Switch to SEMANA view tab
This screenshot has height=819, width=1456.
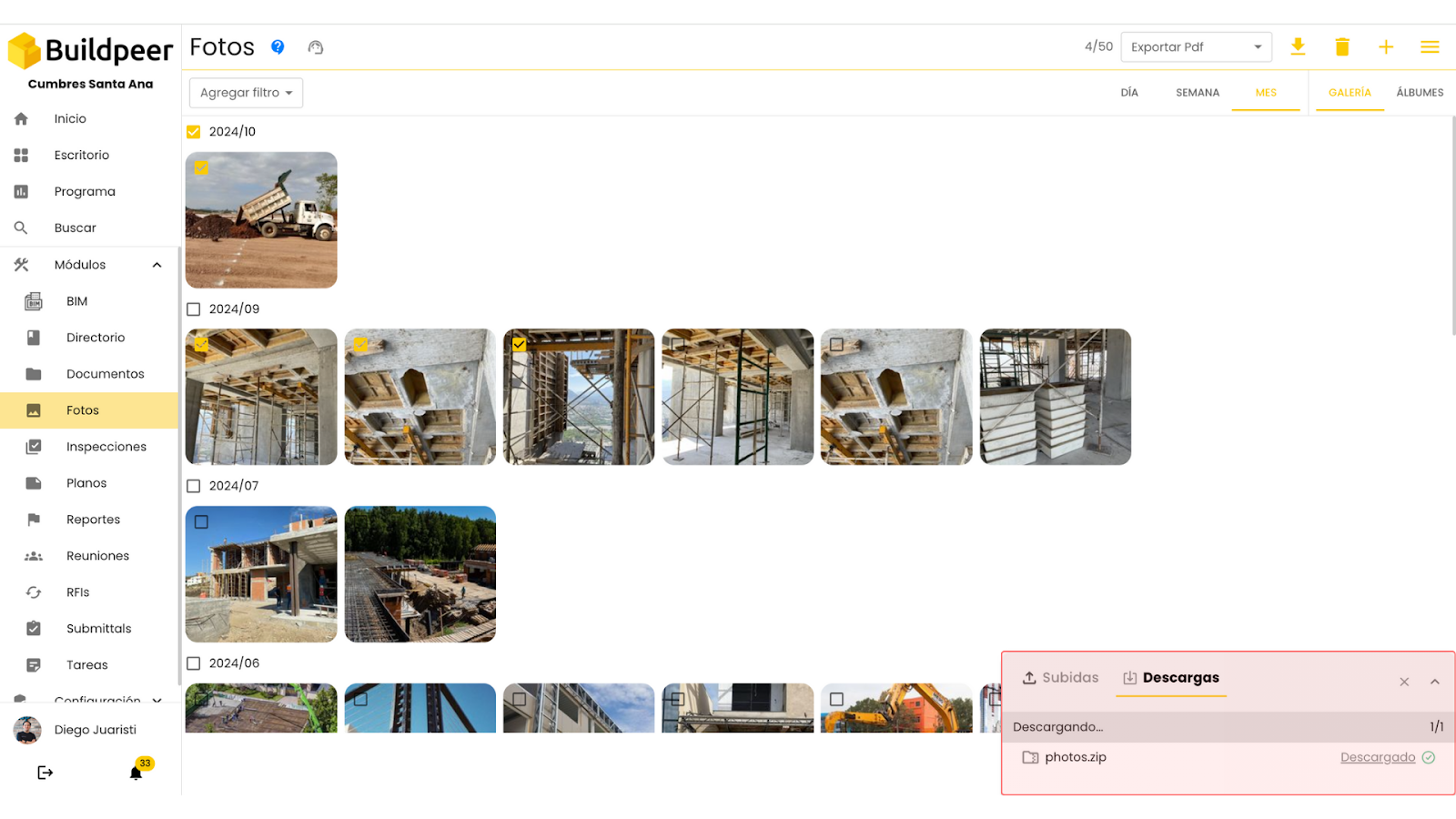[x=1198, y=93]
